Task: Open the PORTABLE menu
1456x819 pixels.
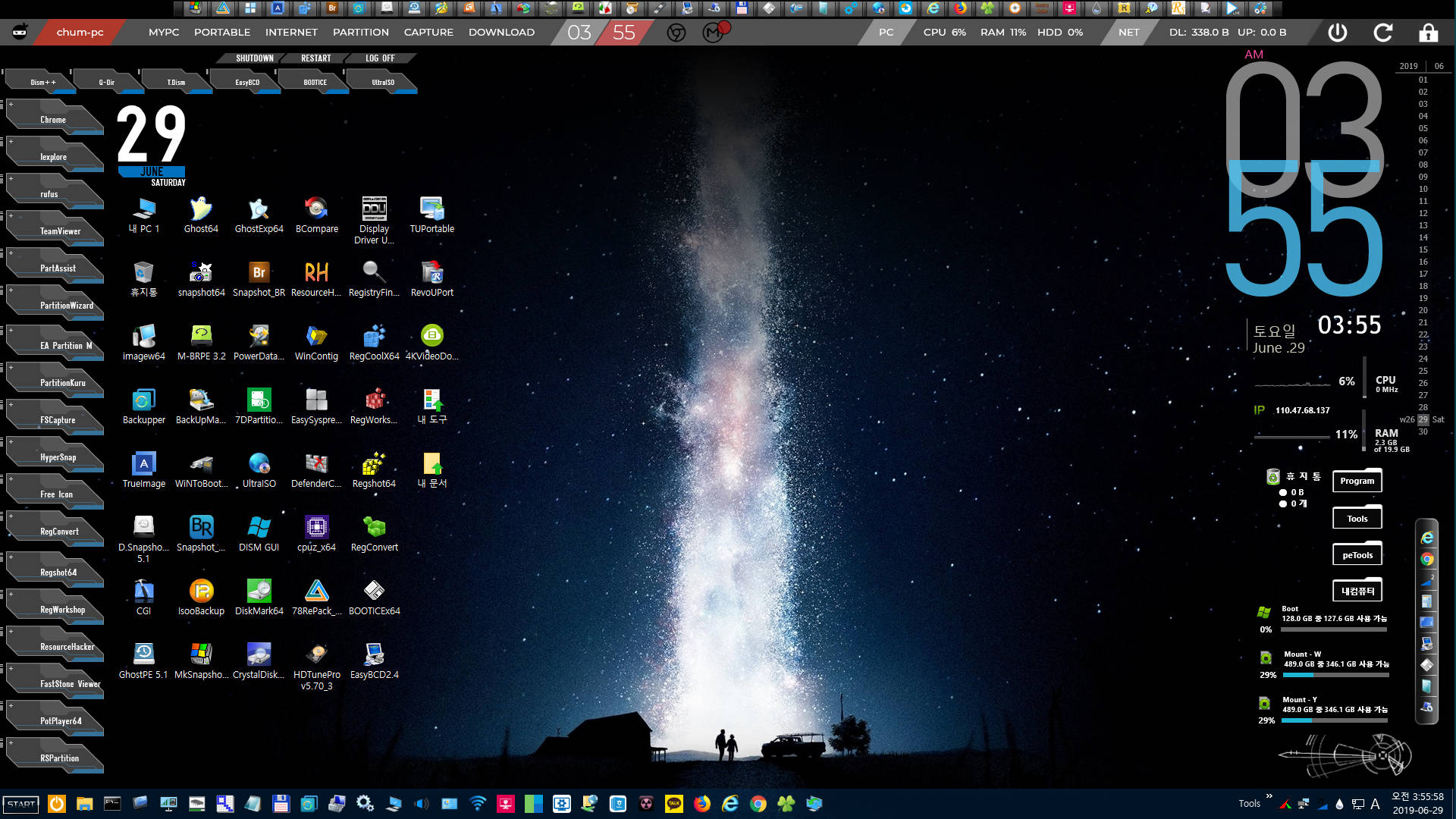Action: pyautogui.click(x=222, y=33)
